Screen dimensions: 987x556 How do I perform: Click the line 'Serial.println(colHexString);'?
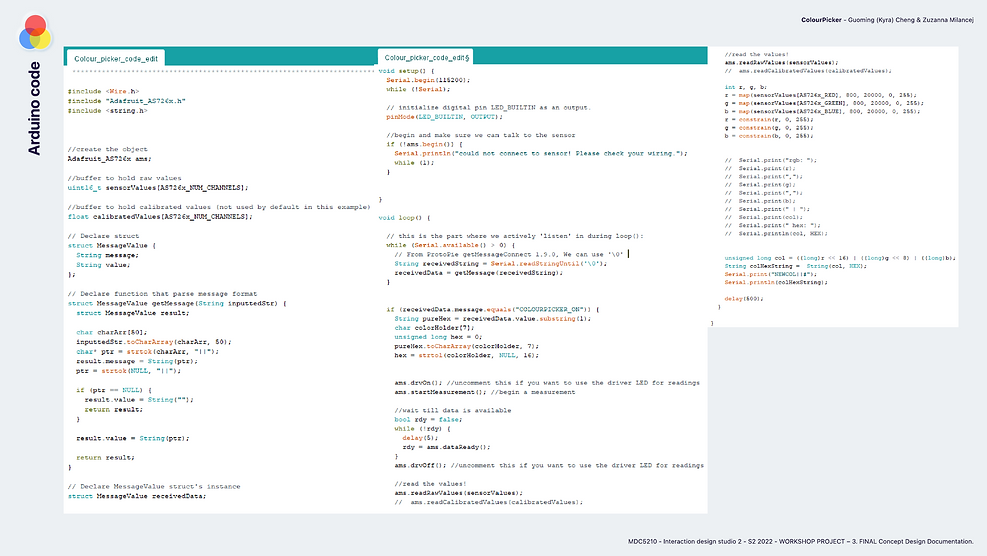tap(776, 283)
